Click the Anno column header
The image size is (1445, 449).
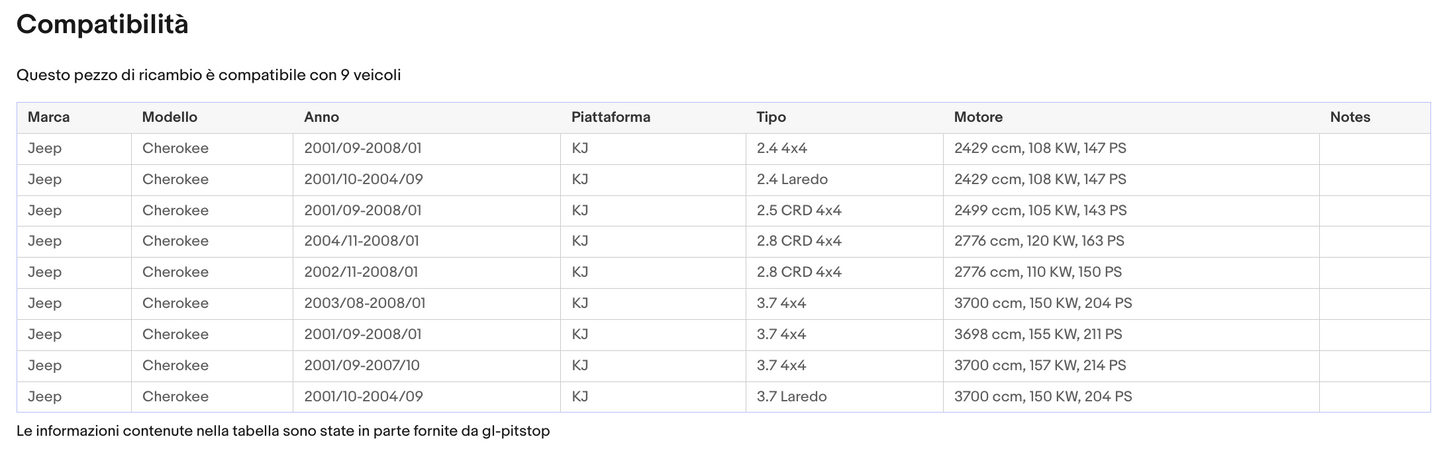click(x=321, y=117)
